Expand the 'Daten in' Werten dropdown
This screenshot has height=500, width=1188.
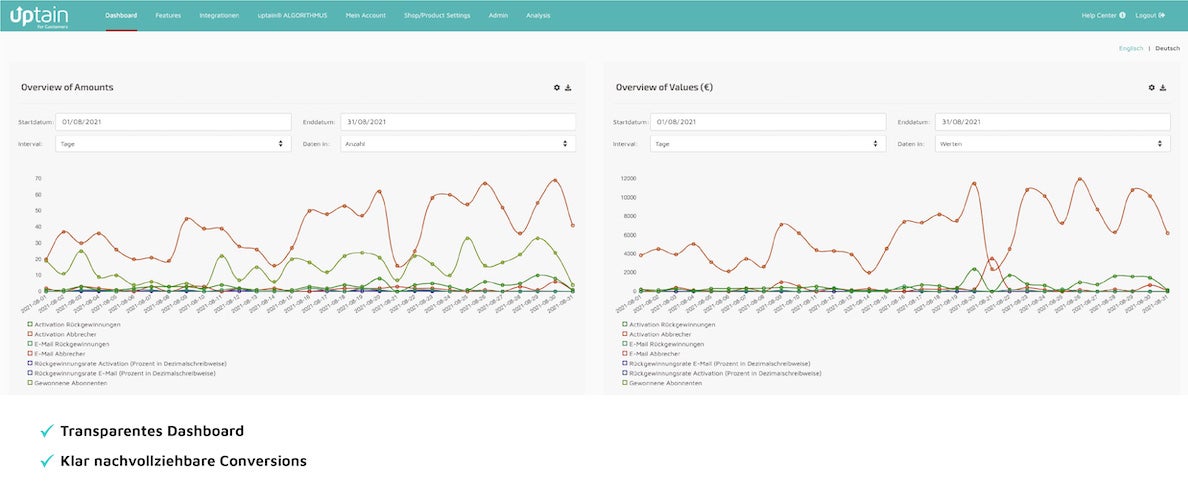[x=1052, y=144]
